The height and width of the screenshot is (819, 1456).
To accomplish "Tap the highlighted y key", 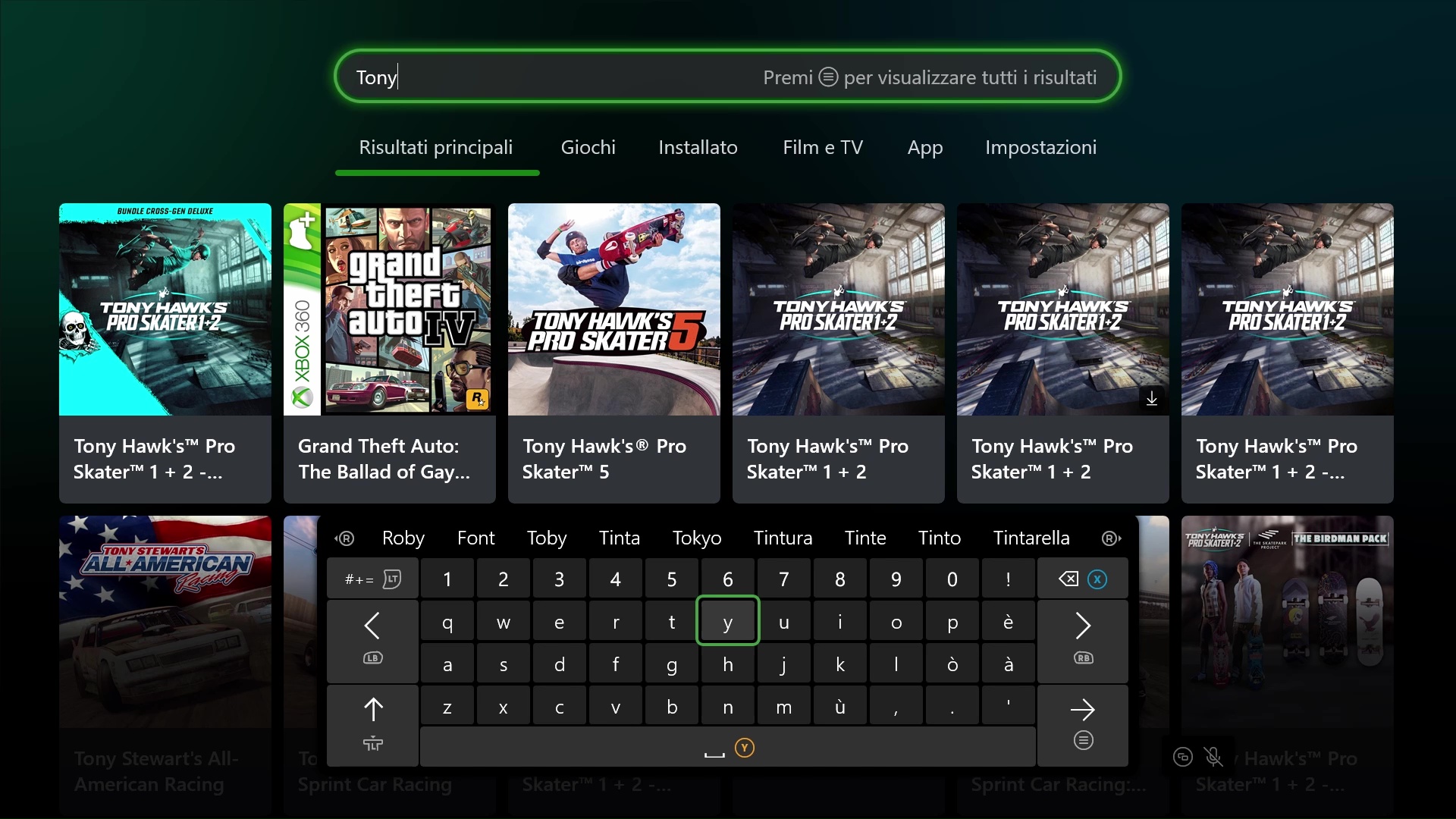I will point(728,621).
